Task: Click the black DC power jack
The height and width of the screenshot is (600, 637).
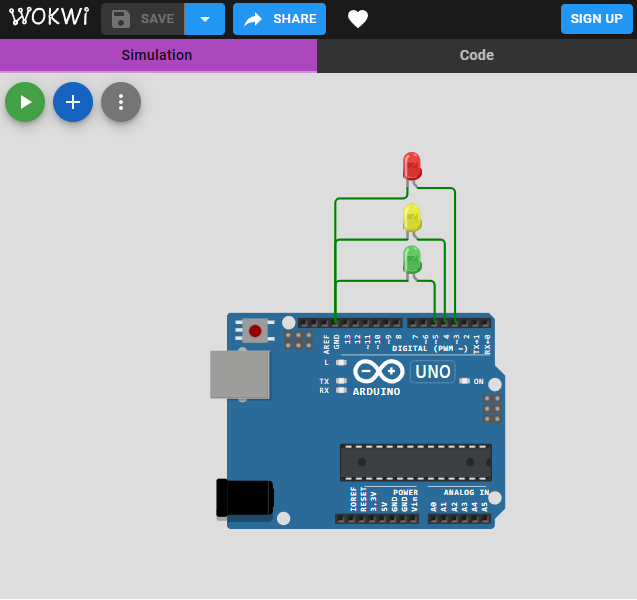Action: tap(245, 498)
